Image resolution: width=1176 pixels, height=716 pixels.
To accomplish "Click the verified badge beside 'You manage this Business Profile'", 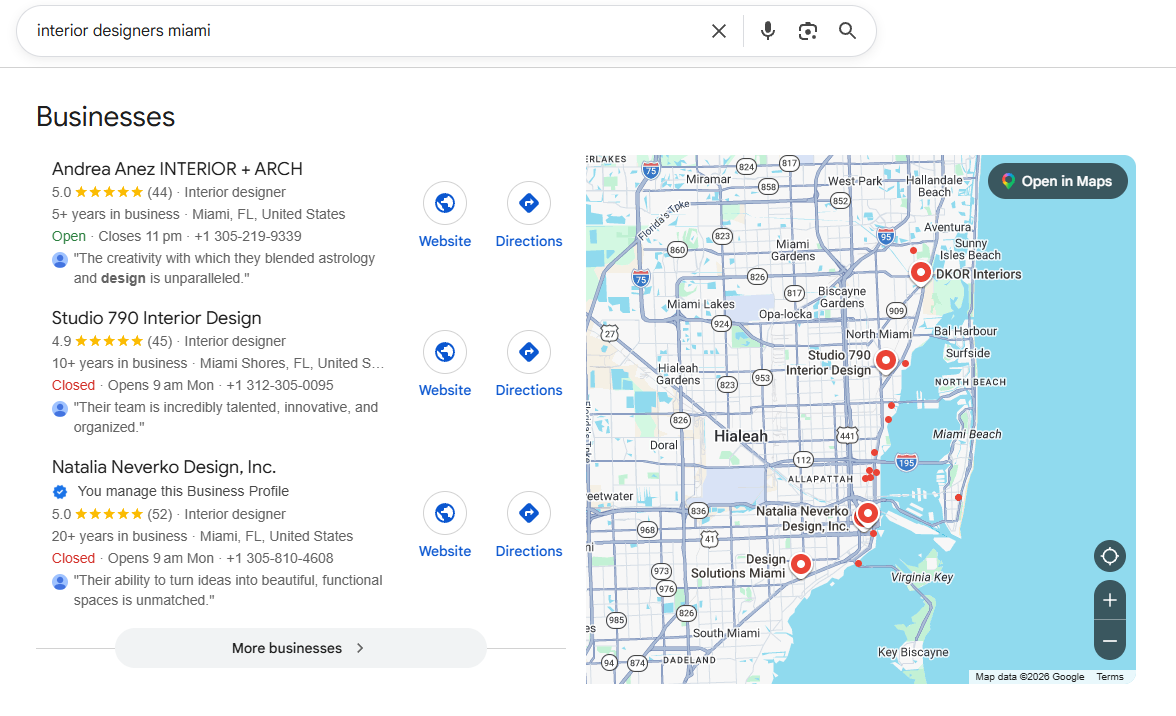I will point(60,492).
